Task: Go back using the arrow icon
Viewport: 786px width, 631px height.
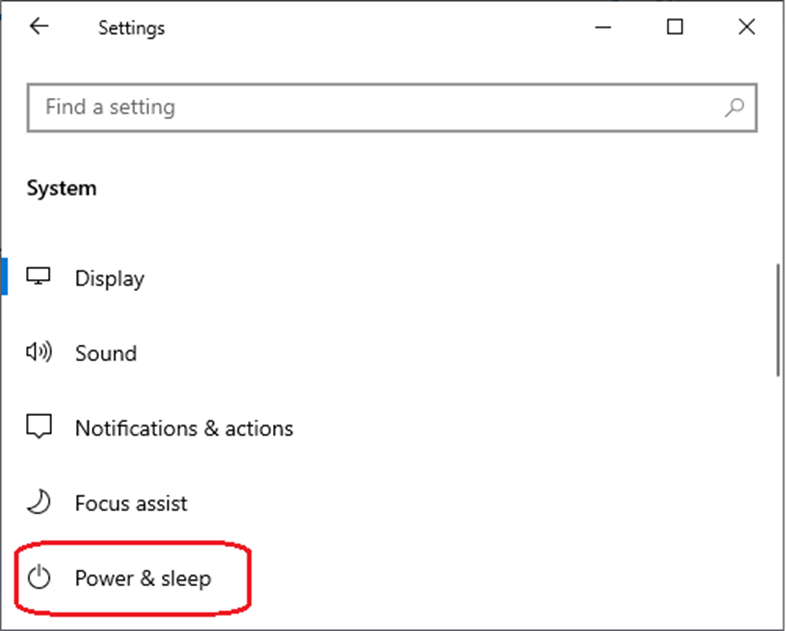Action: [39, 26]
